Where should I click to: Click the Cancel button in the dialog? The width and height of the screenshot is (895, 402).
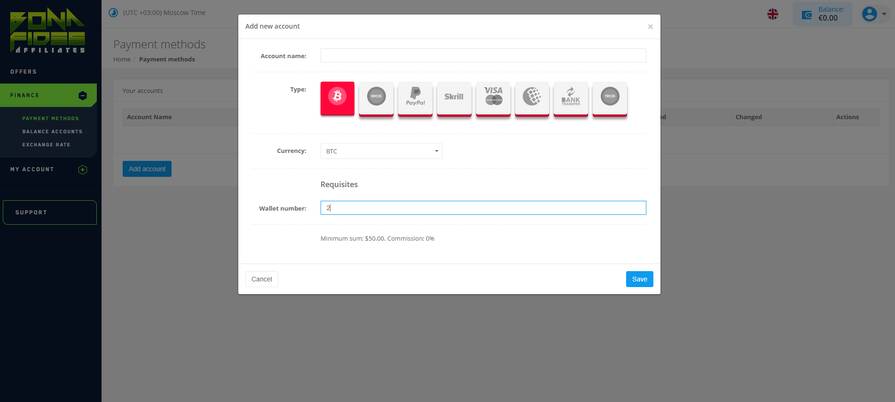261,279
